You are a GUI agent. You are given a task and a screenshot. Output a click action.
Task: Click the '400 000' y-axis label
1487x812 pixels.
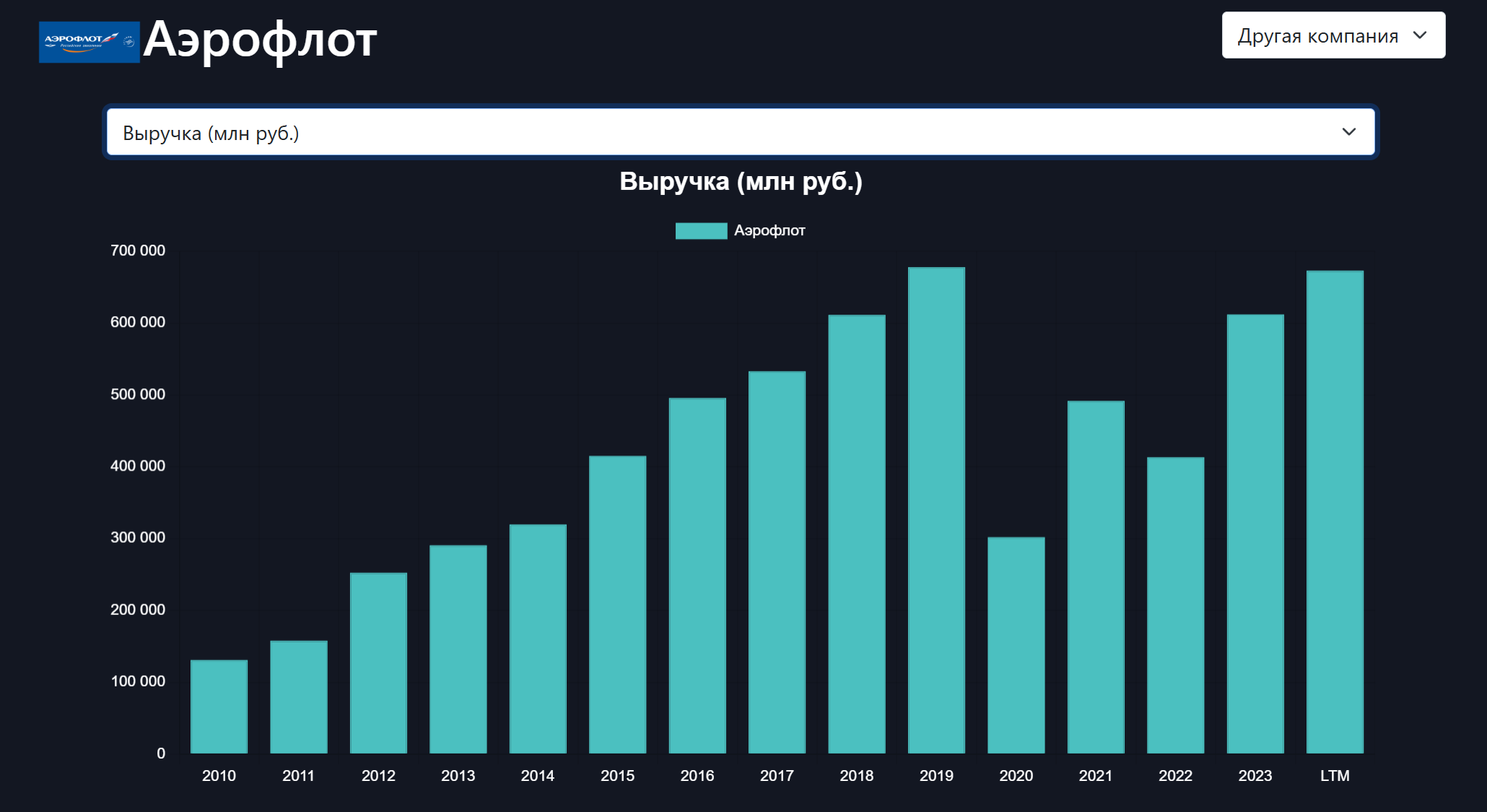138,466
